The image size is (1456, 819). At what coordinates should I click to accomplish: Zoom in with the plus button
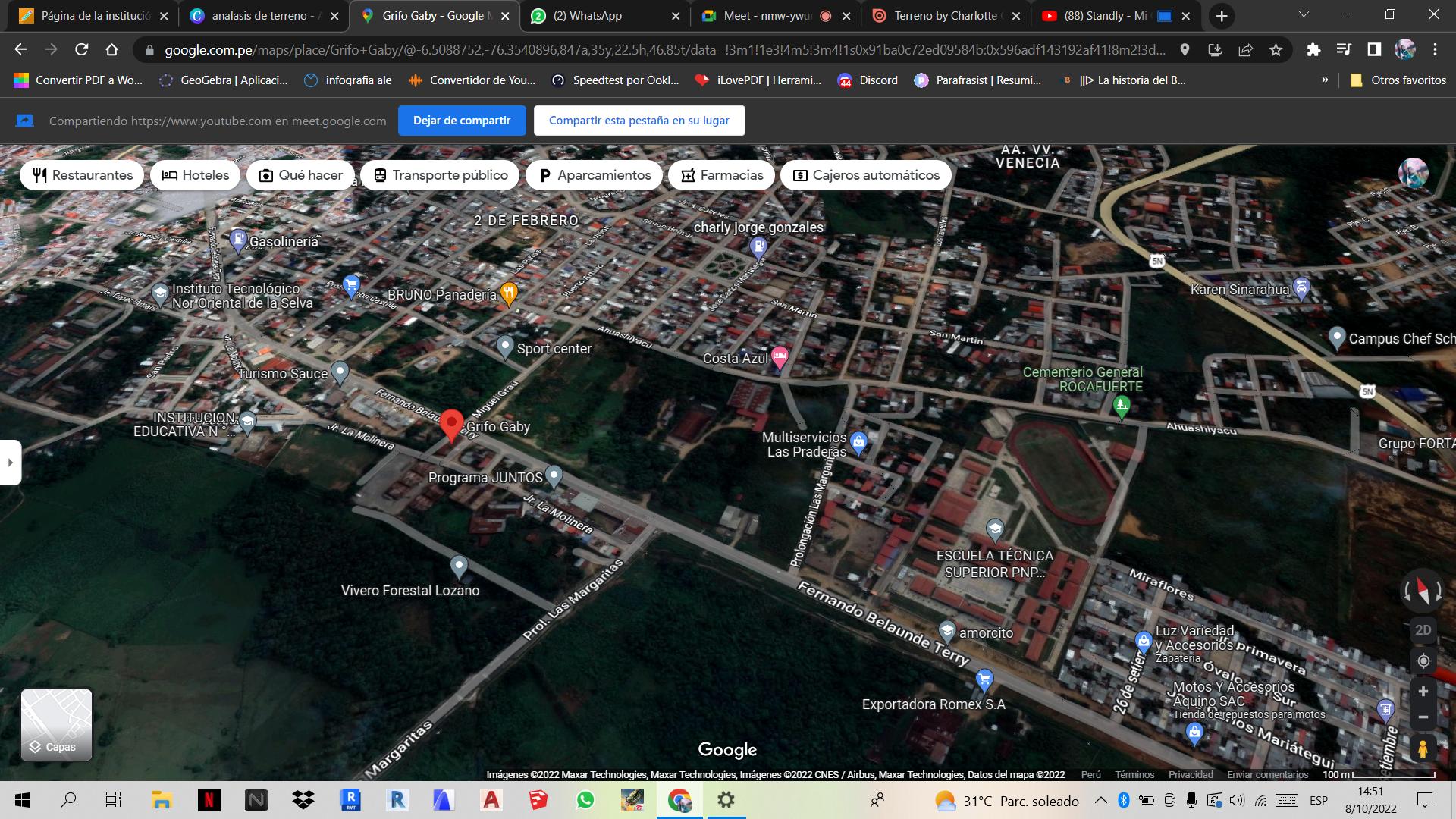click(1423, 692)
